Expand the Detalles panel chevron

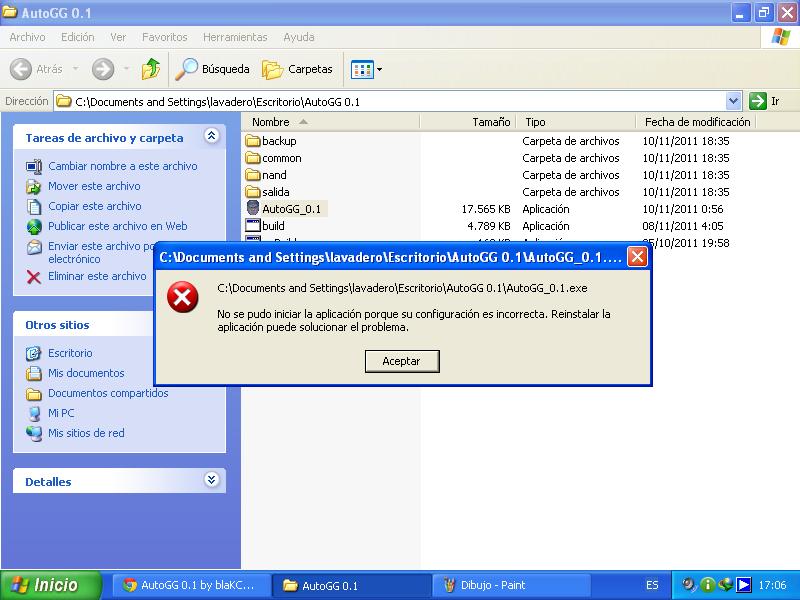coord(211,480)
